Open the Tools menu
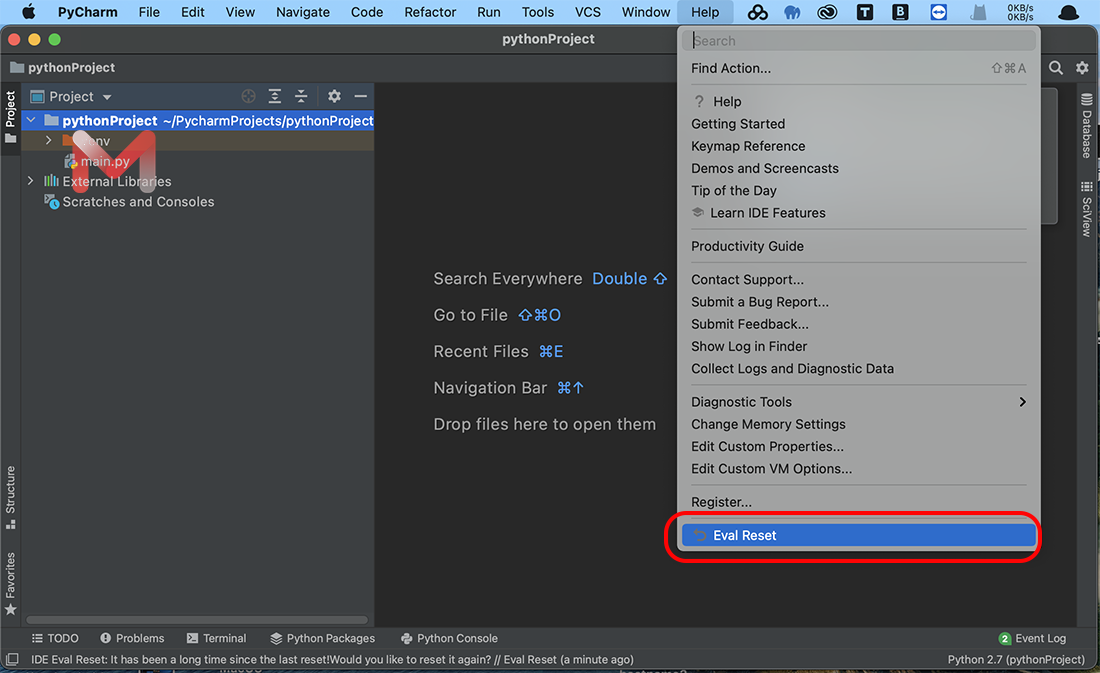1100x673 pixels. (537, 12)
